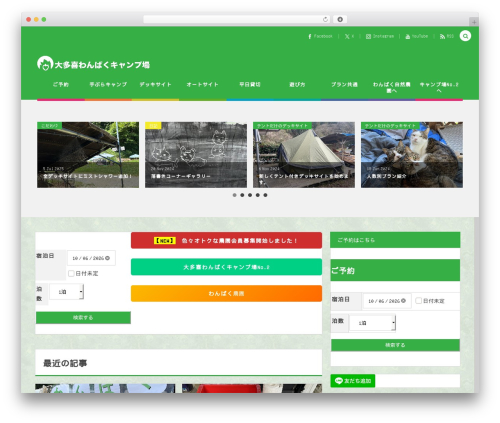Open the X social link

(x=349, y=36)
